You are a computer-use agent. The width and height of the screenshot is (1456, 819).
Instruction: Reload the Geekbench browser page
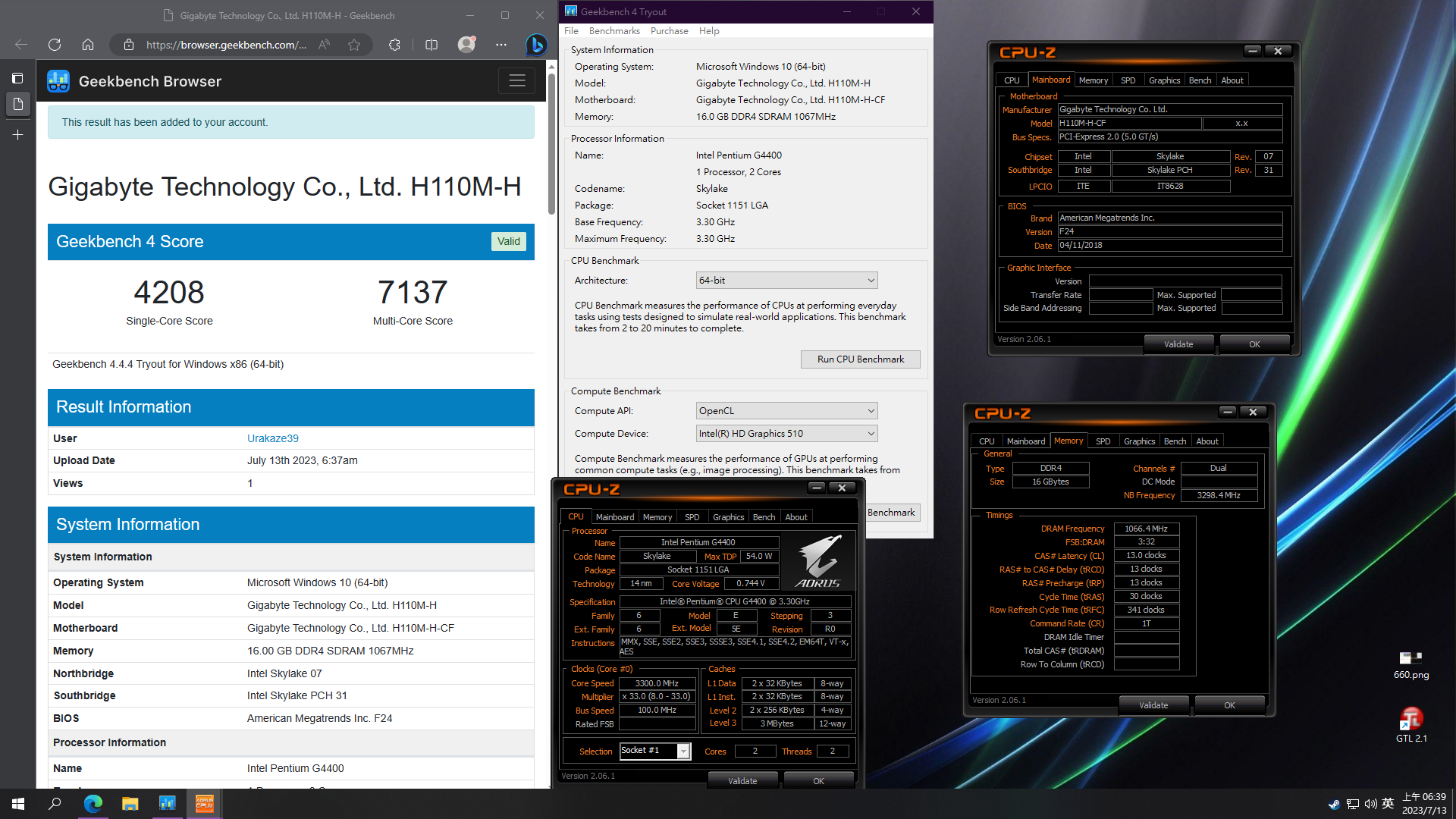55,45
